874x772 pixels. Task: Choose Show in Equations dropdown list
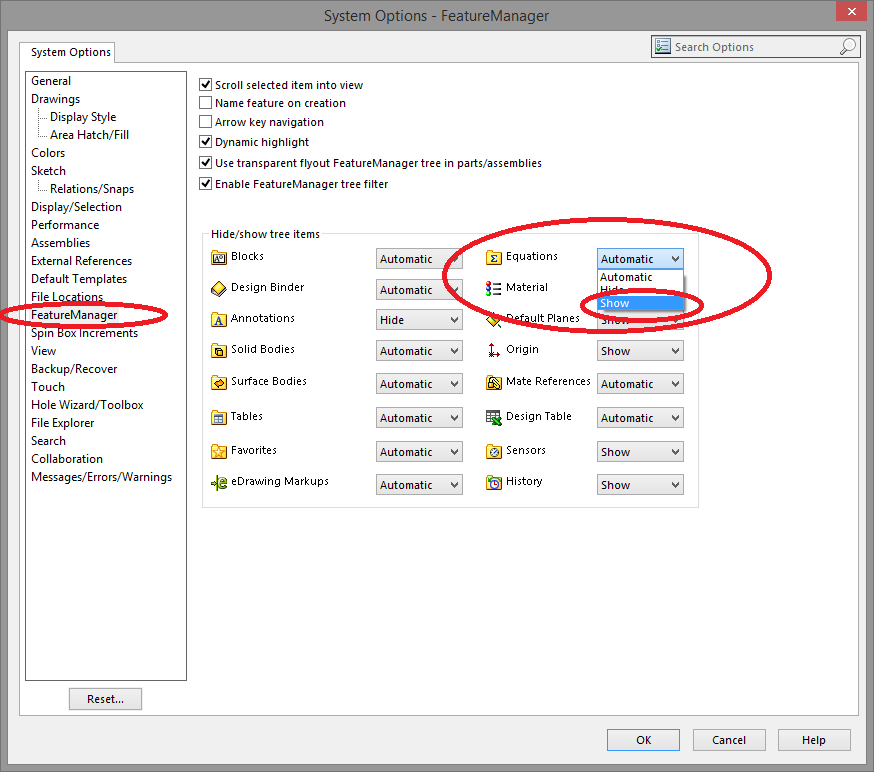(640, 303)
